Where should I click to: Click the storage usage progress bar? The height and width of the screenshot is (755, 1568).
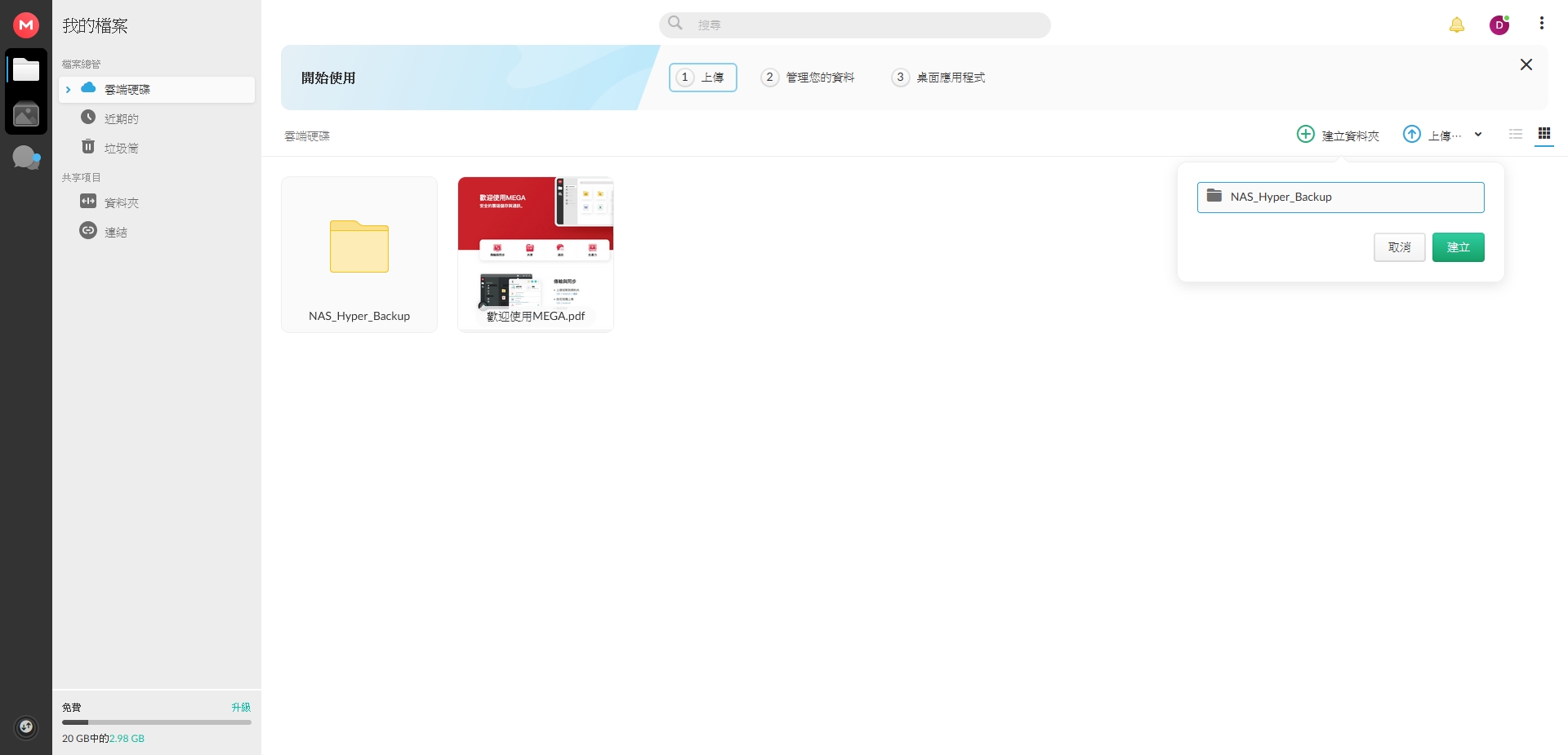point(157,722)
